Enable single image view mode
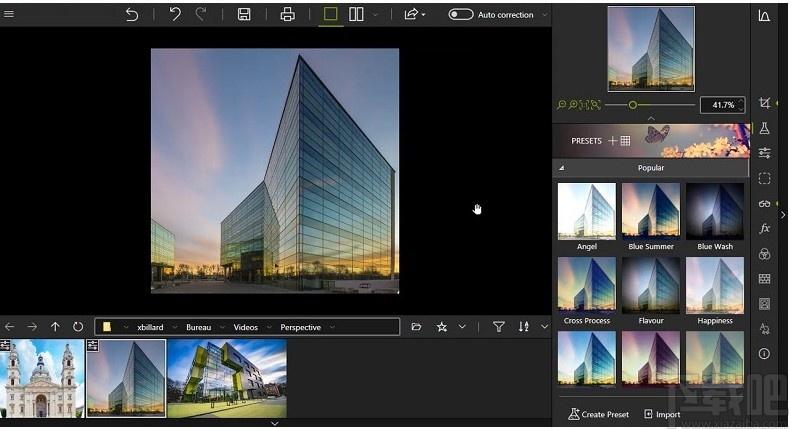 (x=330, y=15)
